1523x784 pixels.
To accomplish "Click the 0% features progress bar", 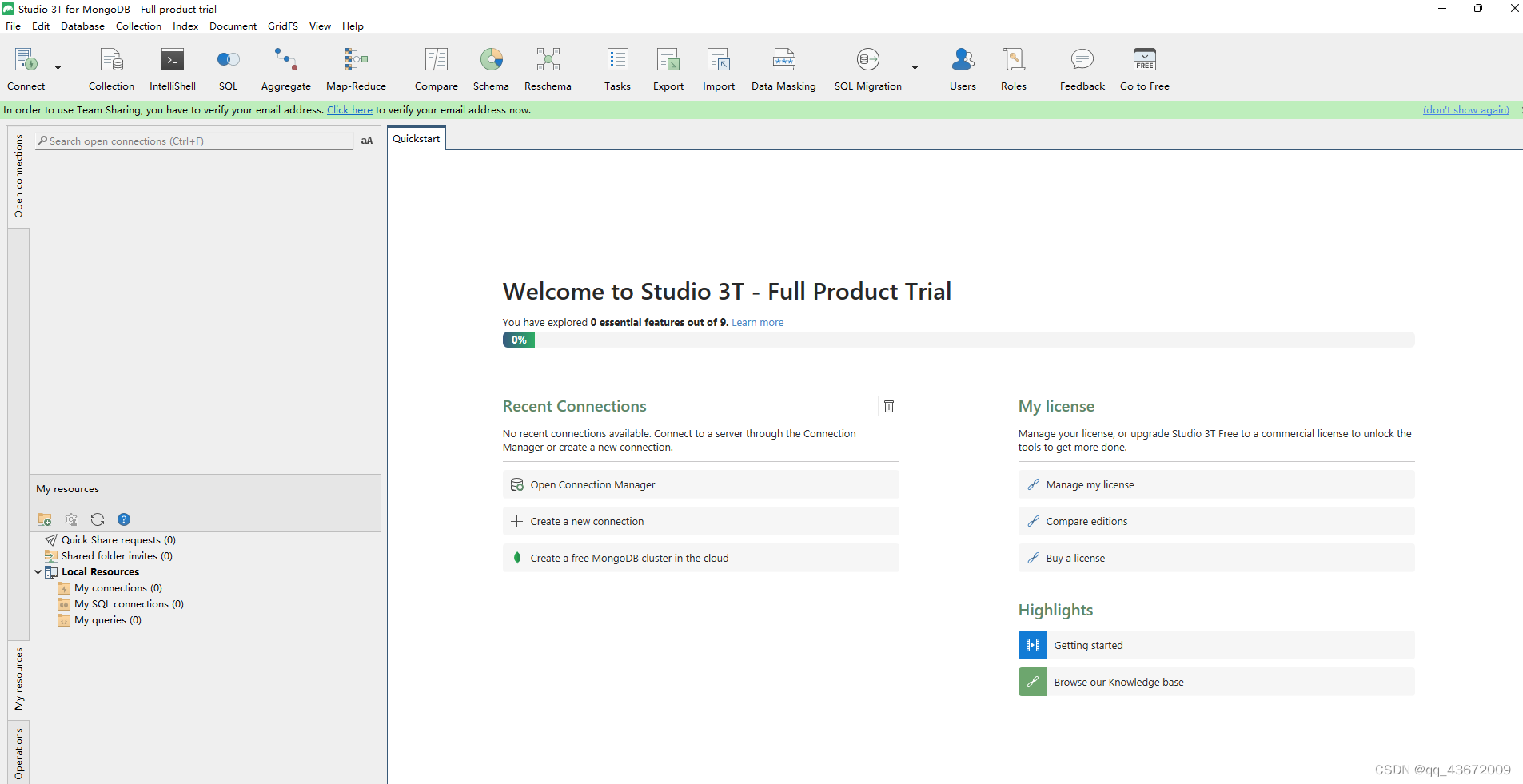I will (959, 340).
